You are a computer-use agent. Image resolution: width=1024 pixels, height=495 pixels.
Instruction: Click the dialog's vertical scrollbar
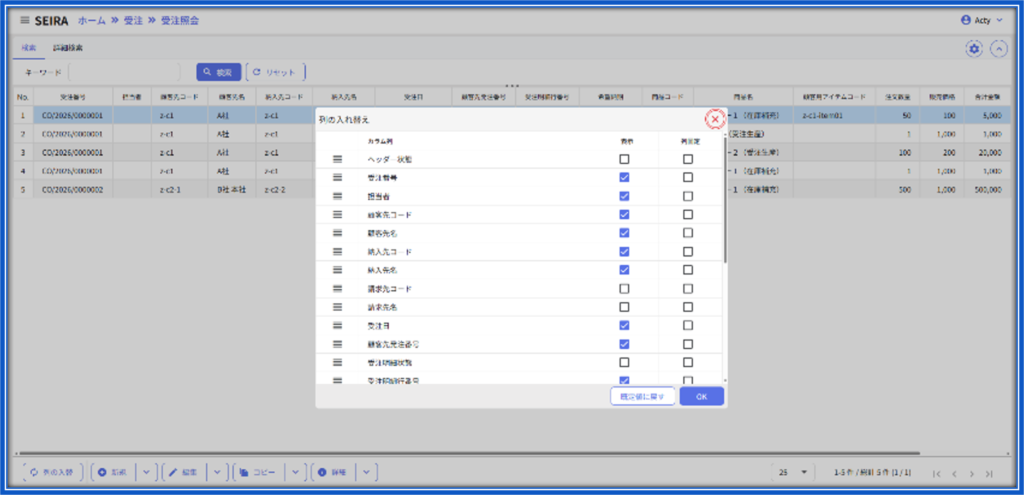point(726,199)
